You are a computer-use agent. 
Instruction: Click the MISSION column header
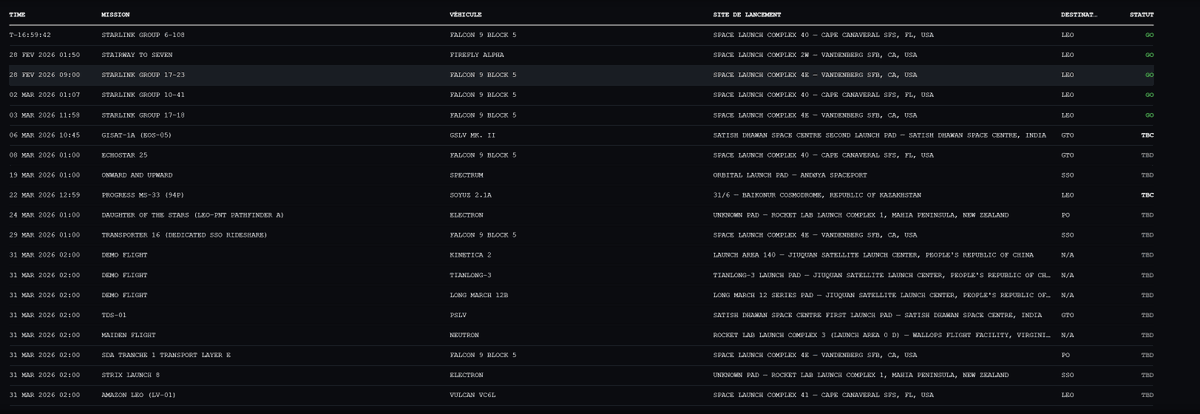pos(115,15)
